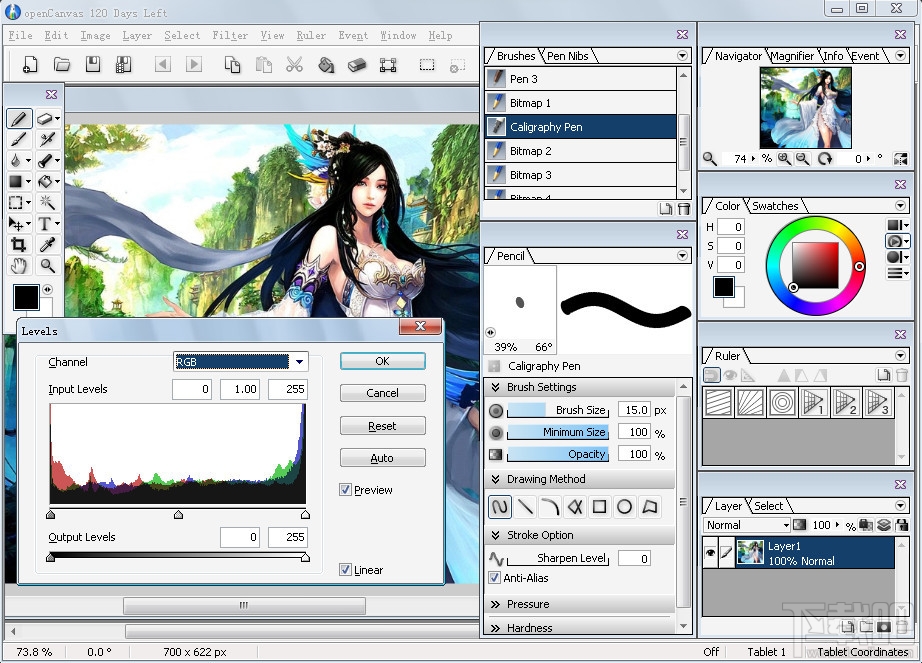Activate the Magic Wand tool
The height and width of the screenshot is (663, 922).
(47, 203)
